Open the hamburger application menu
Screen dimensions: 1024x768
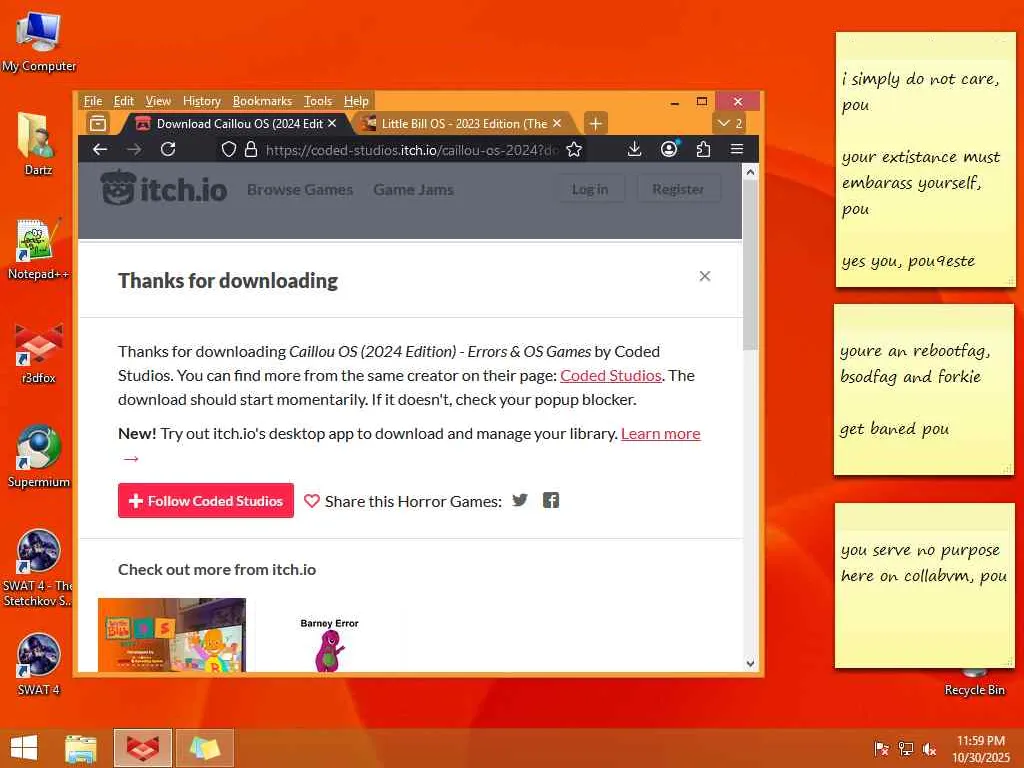click(737, 150)
